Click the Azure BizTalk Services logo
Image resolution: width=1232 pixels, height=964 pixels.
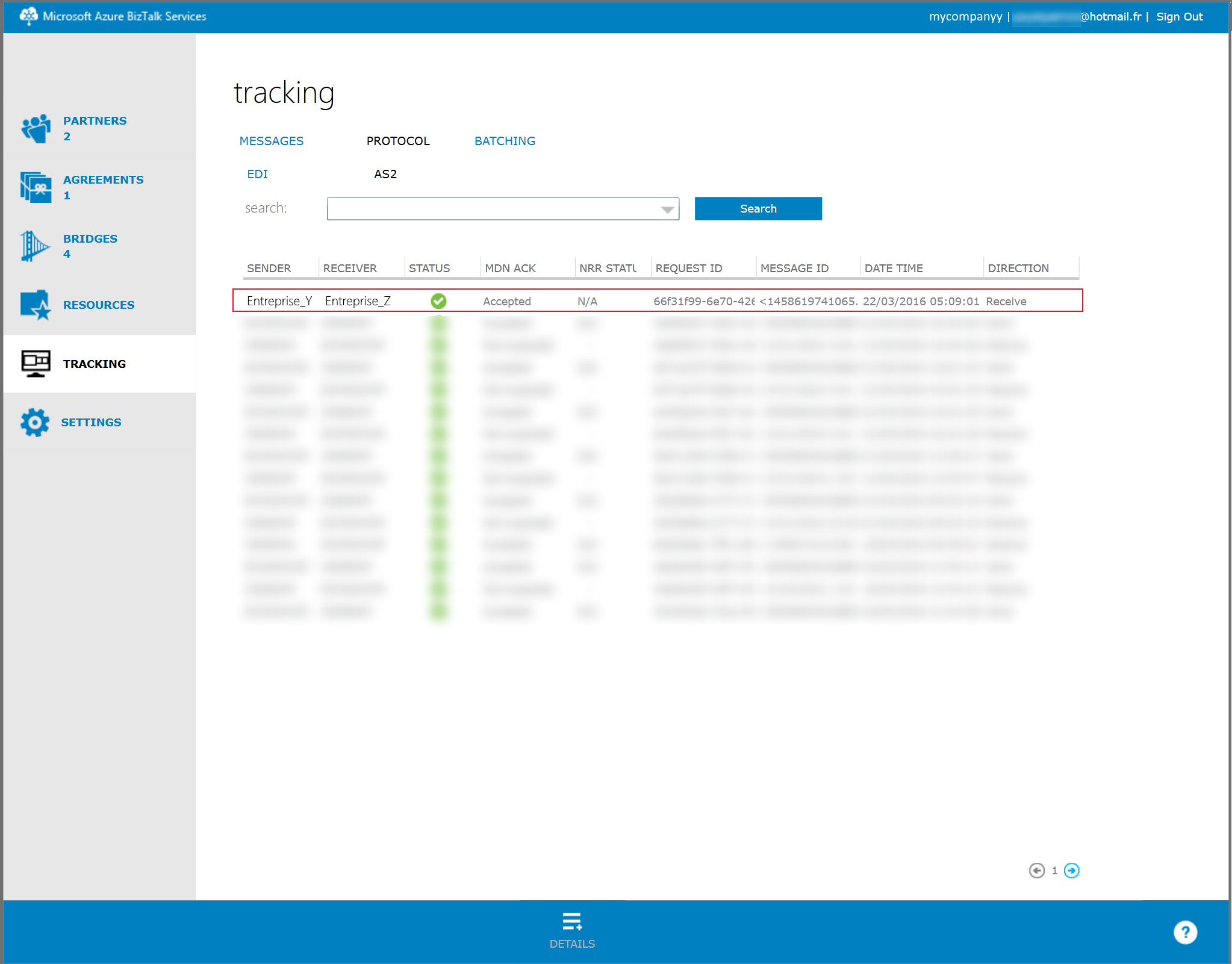click(x=28, y=16)
